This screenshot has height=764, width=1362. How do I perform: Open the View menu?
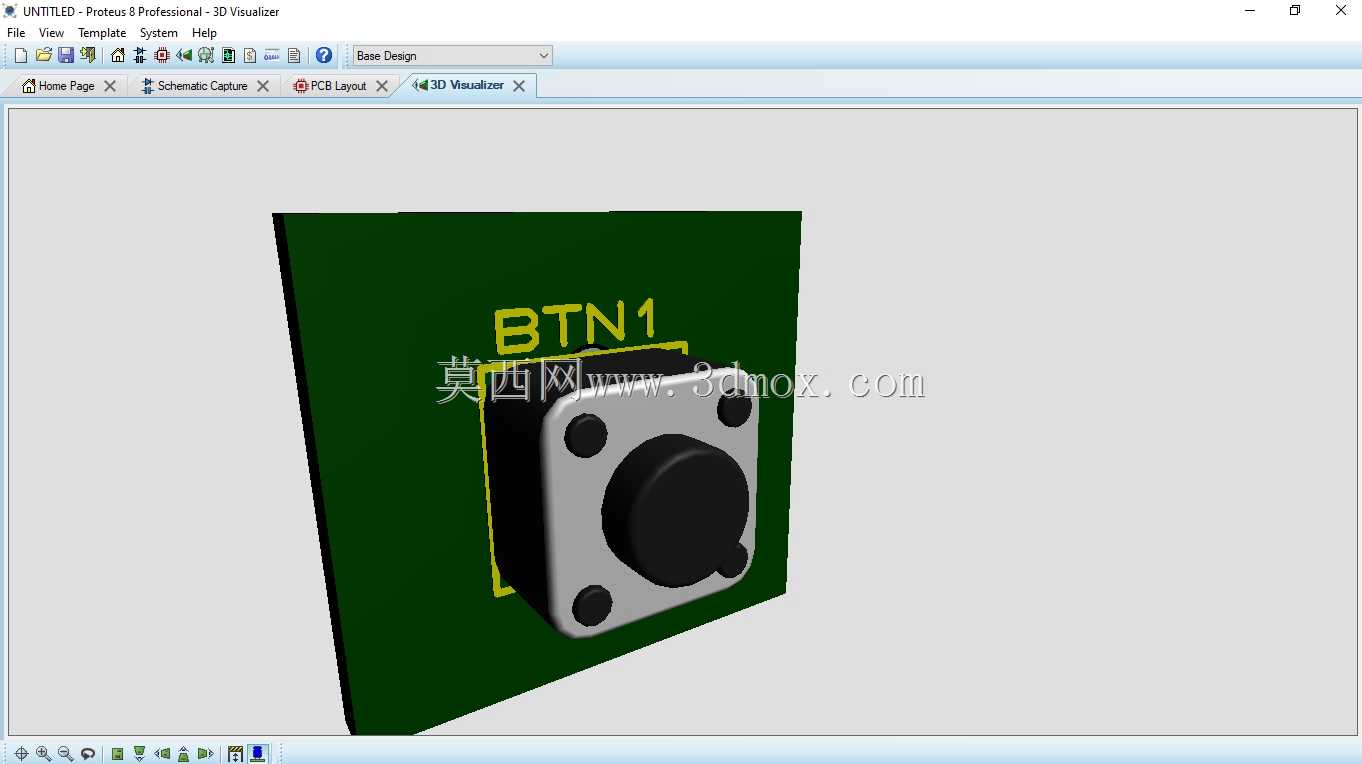tap(51, 33)
